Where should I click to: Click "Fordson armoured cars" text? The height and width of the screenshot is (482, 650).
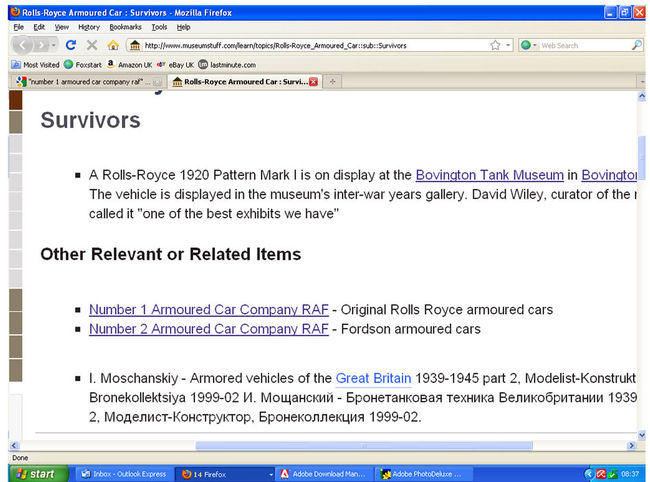pos(411,329)
